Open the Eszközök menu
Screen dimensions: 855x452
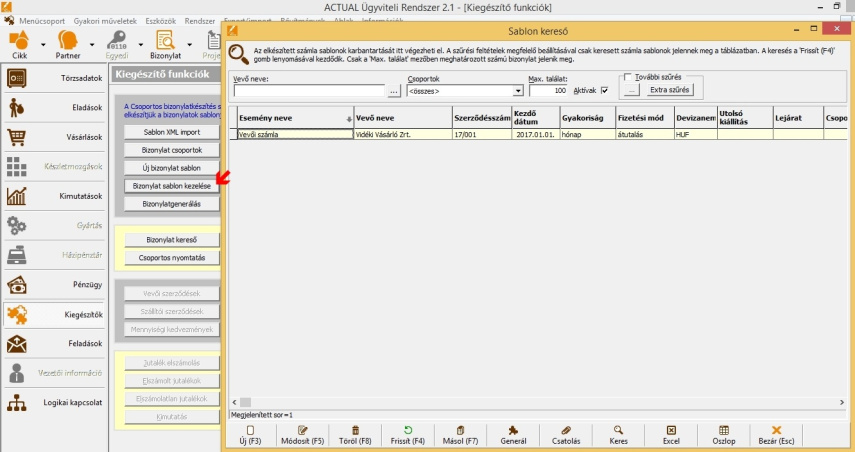click(161, 20)
